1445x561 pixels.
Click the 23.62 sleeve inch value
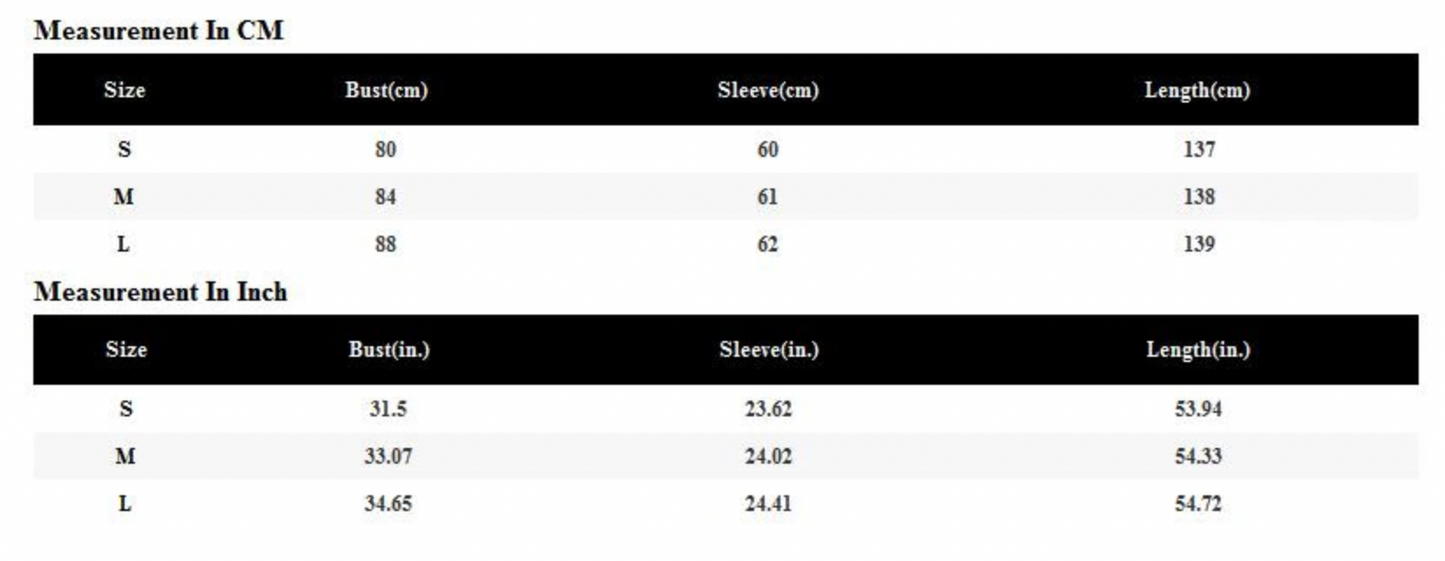coord(768,409)
